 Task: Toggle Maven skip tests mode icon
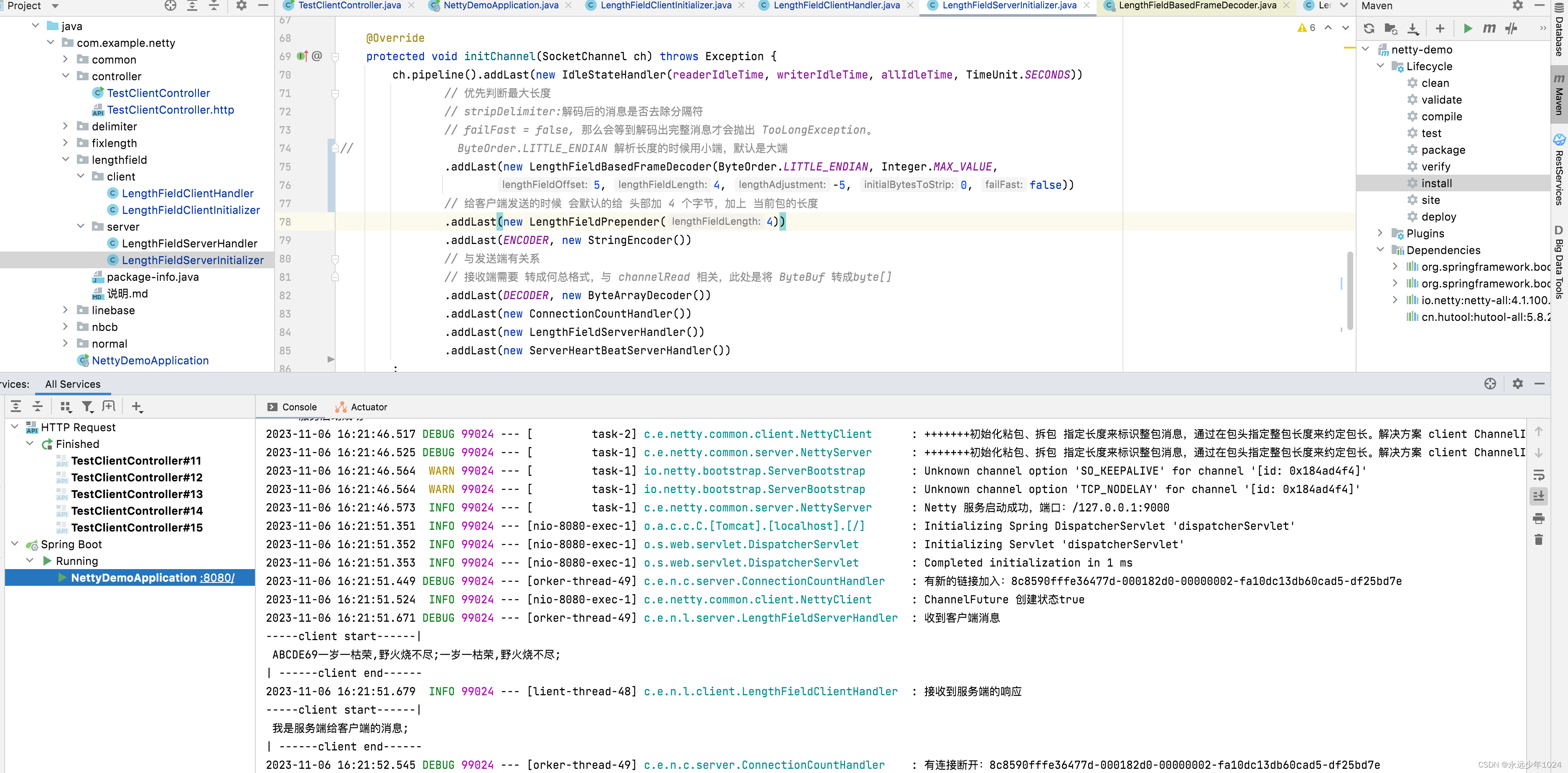[1512, 28]
